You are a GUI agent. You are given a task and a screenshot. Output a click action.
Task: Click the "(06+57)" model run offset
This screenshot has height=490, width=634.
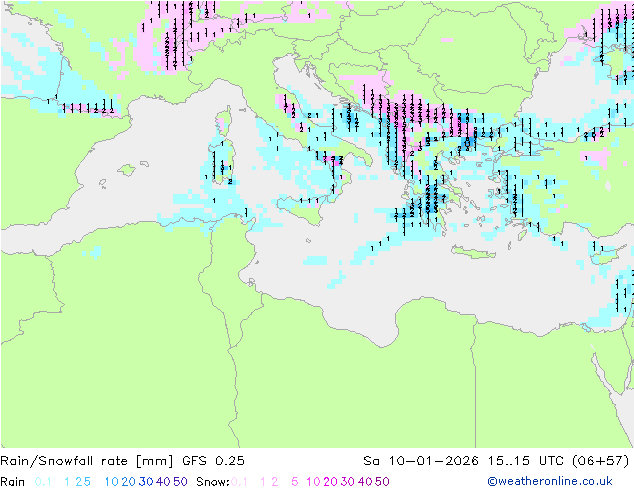pyautogui.click(x=600, y=461)
